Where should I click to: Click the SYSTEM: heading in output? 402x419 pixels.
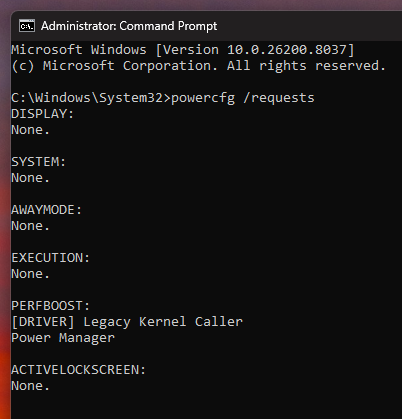tap(38, 162)
